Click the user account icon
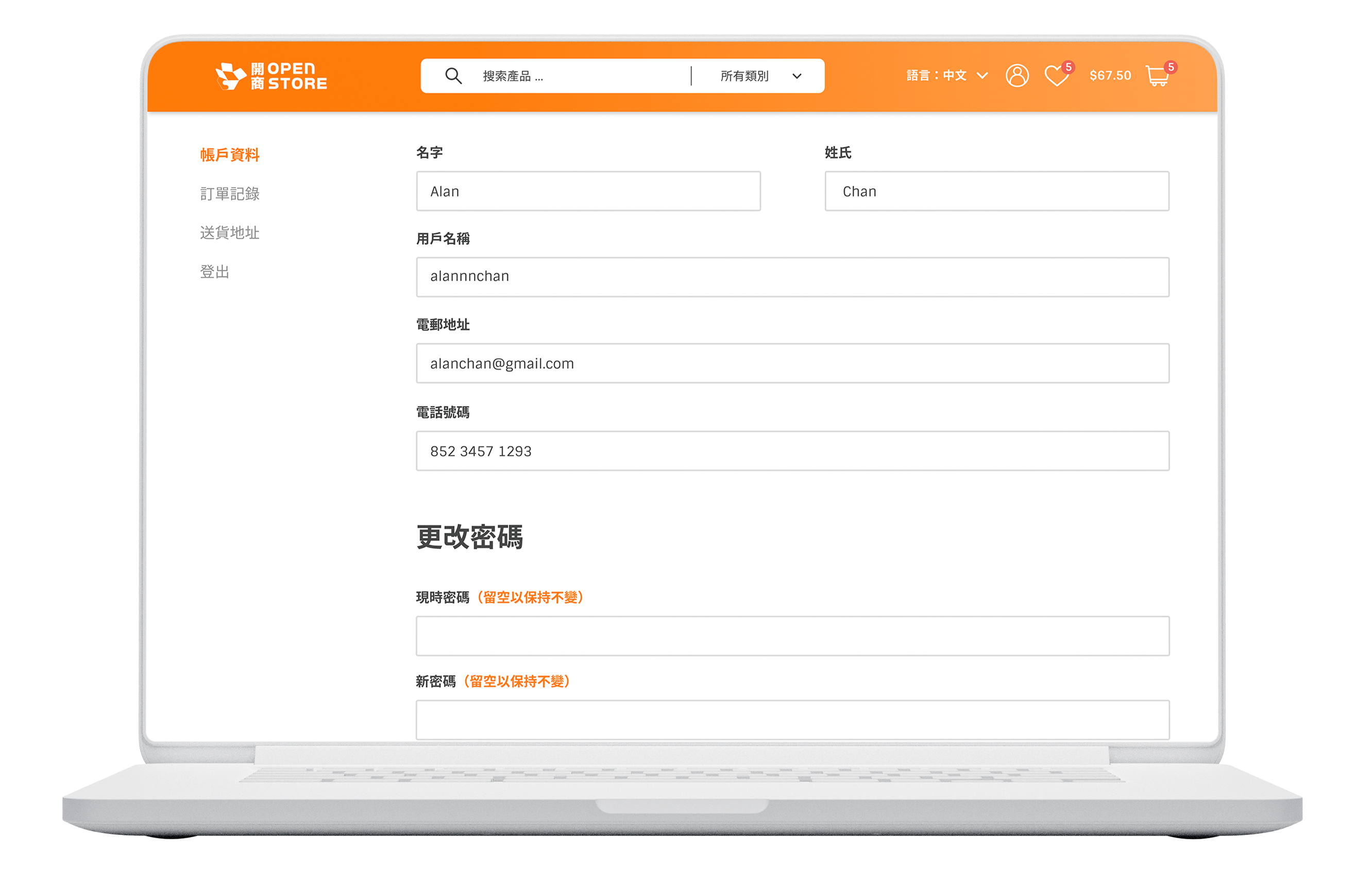 (1016, 75)
